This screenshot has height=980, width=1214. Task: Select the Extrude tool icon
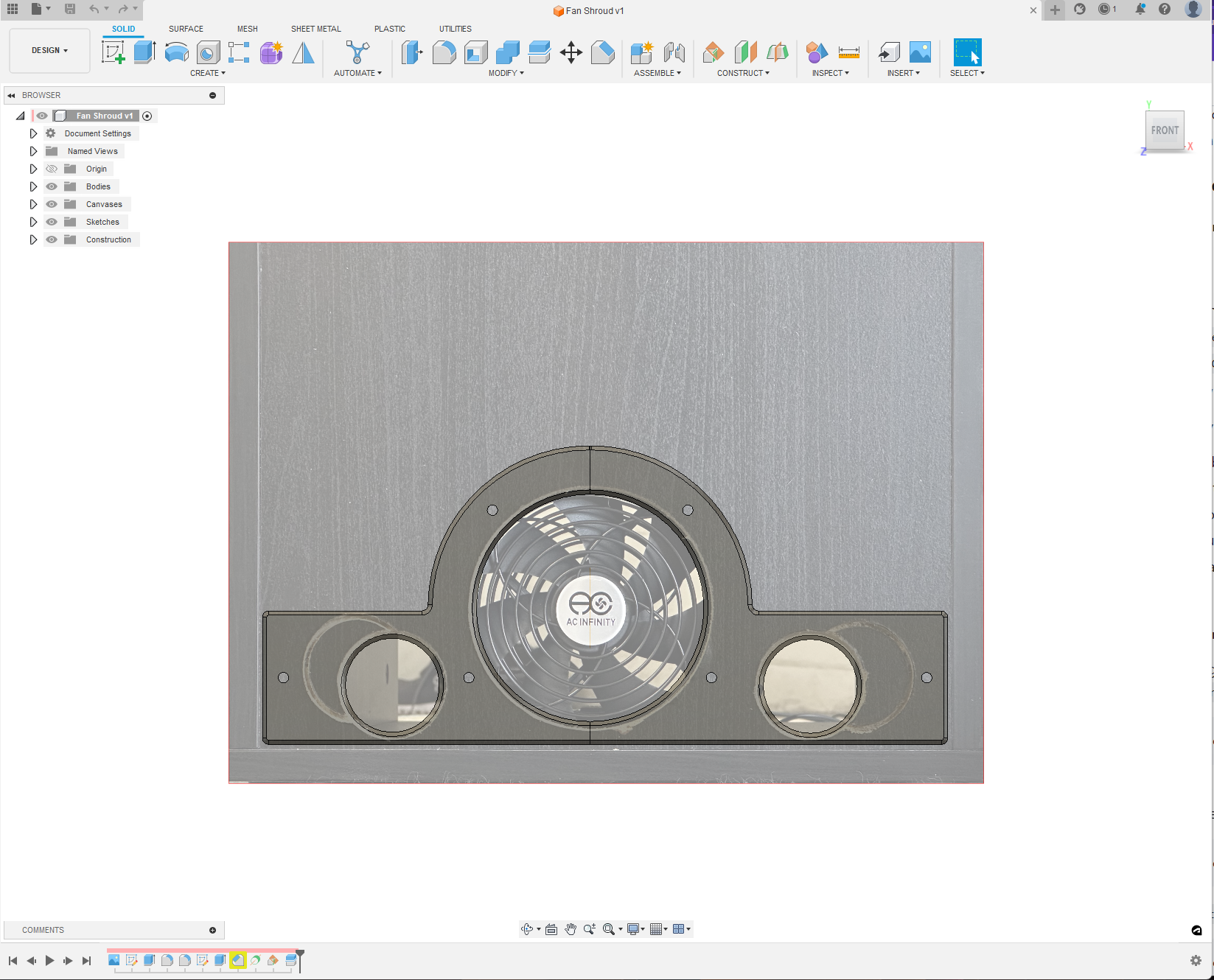click(144, 52)
